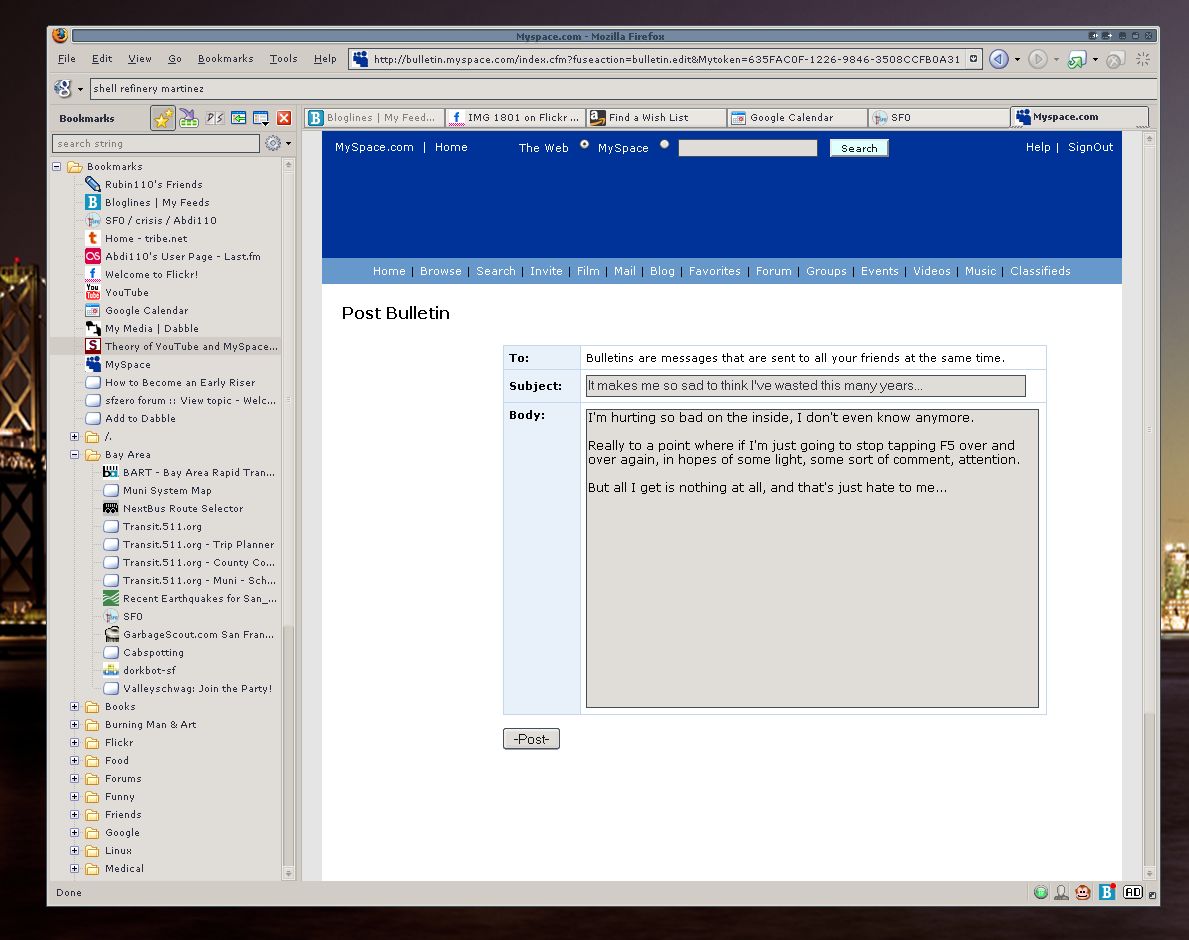Screen dimensions: 1189x940
Task: Click into the bulletin Subject field
Action: (805, 386)
